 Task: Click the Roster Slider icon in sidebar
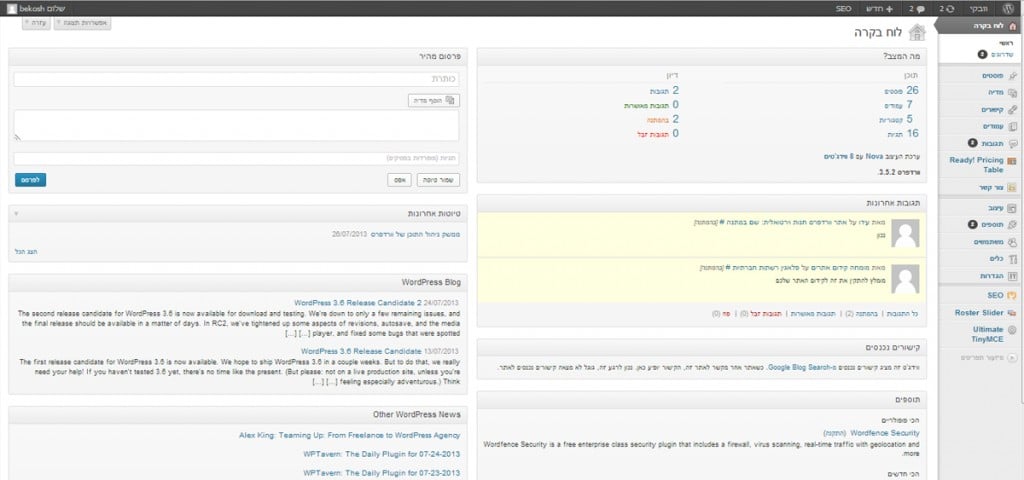(1013, 313)
